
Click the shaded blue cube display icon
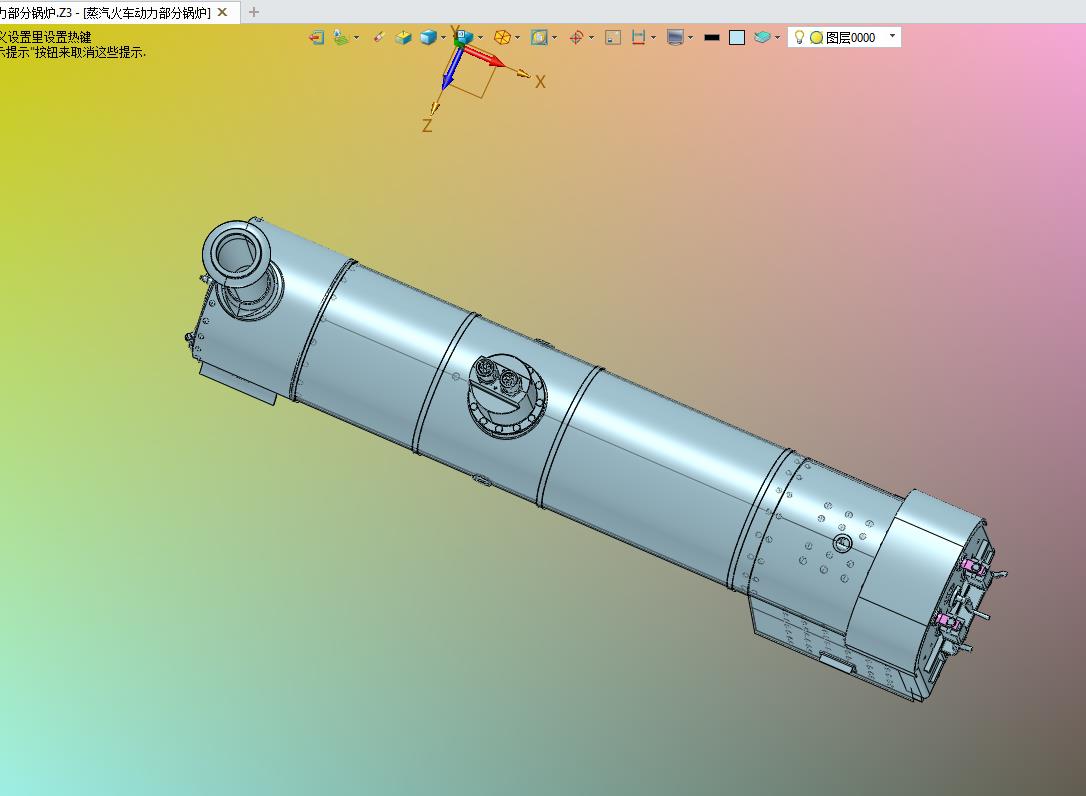(428, 37)
